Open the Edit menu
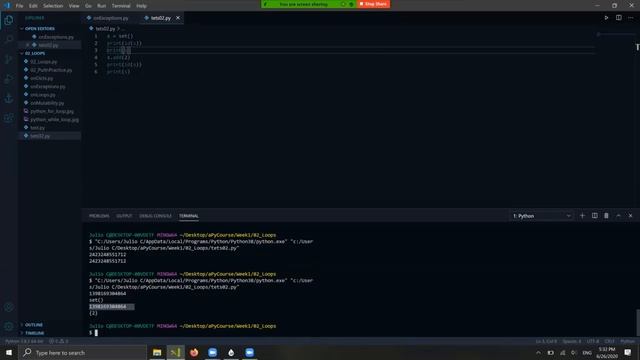Image resolution: width=640 pixels, height=360 pixels. tap(33, 6)
